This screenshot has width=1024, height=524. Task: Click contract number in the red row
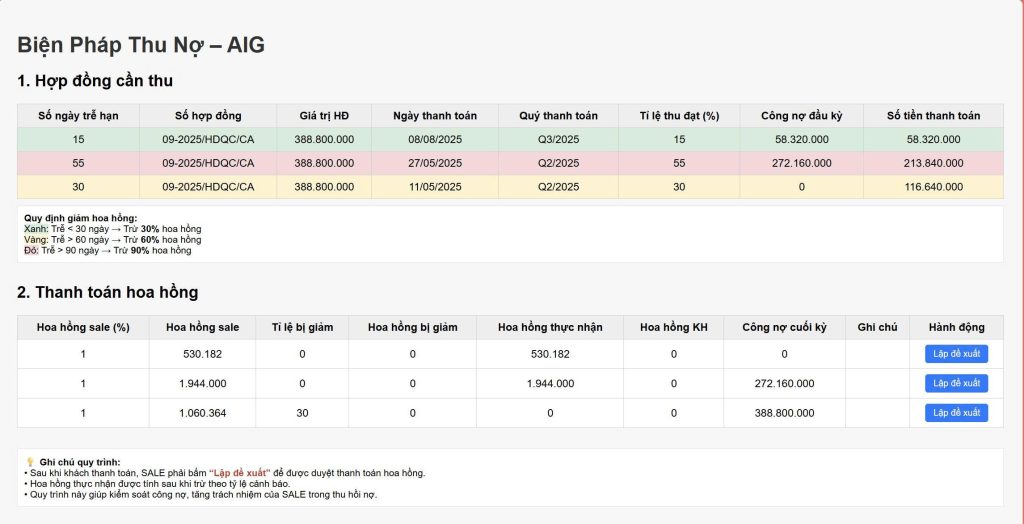coord(208,163)
